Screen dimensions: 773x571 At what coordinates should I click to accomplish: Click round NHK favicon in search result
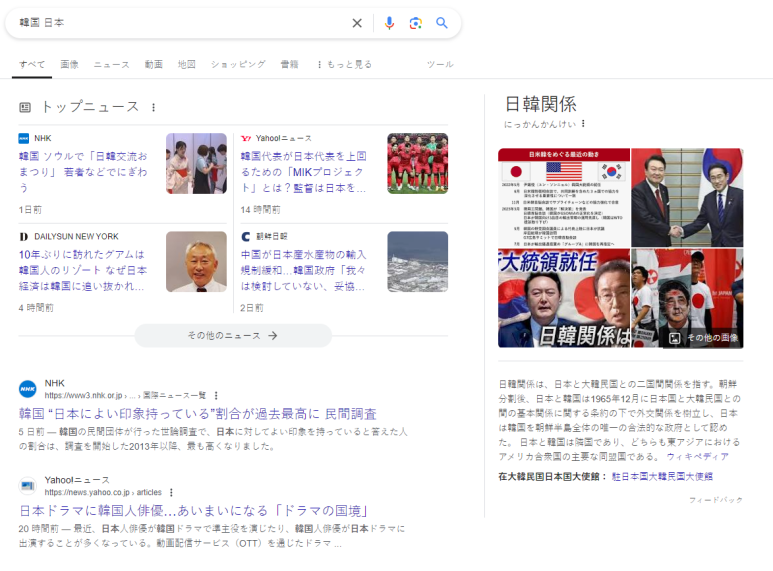tap(28, 389)
